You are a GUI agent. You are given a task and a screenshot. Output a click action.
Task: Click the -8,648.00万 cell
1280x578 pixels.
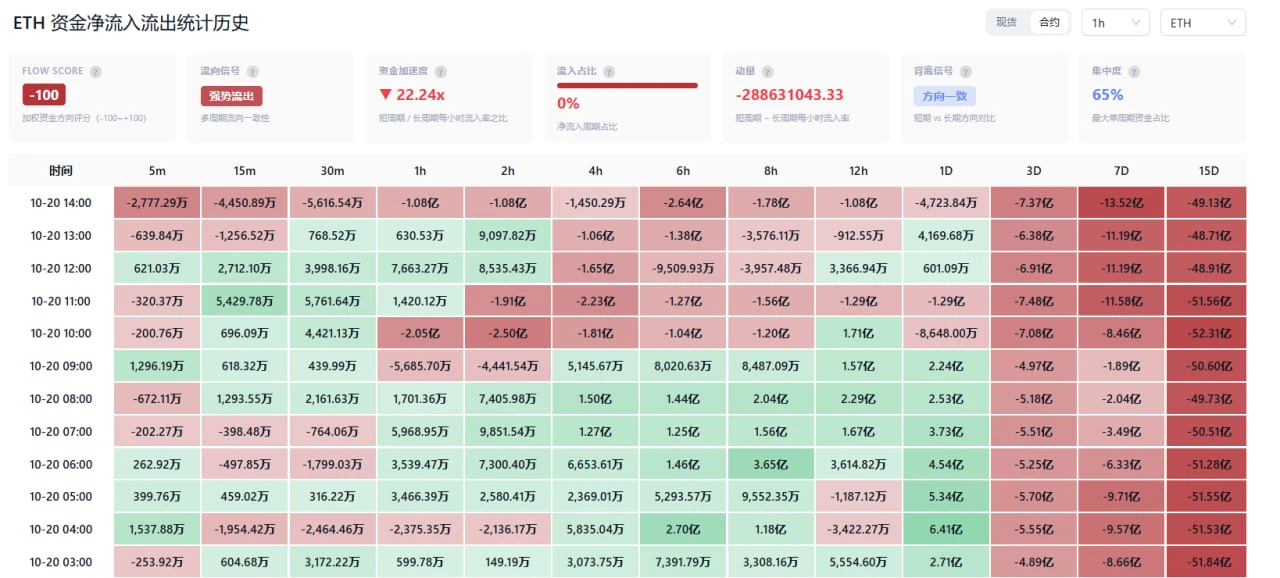tap(945, 333)
